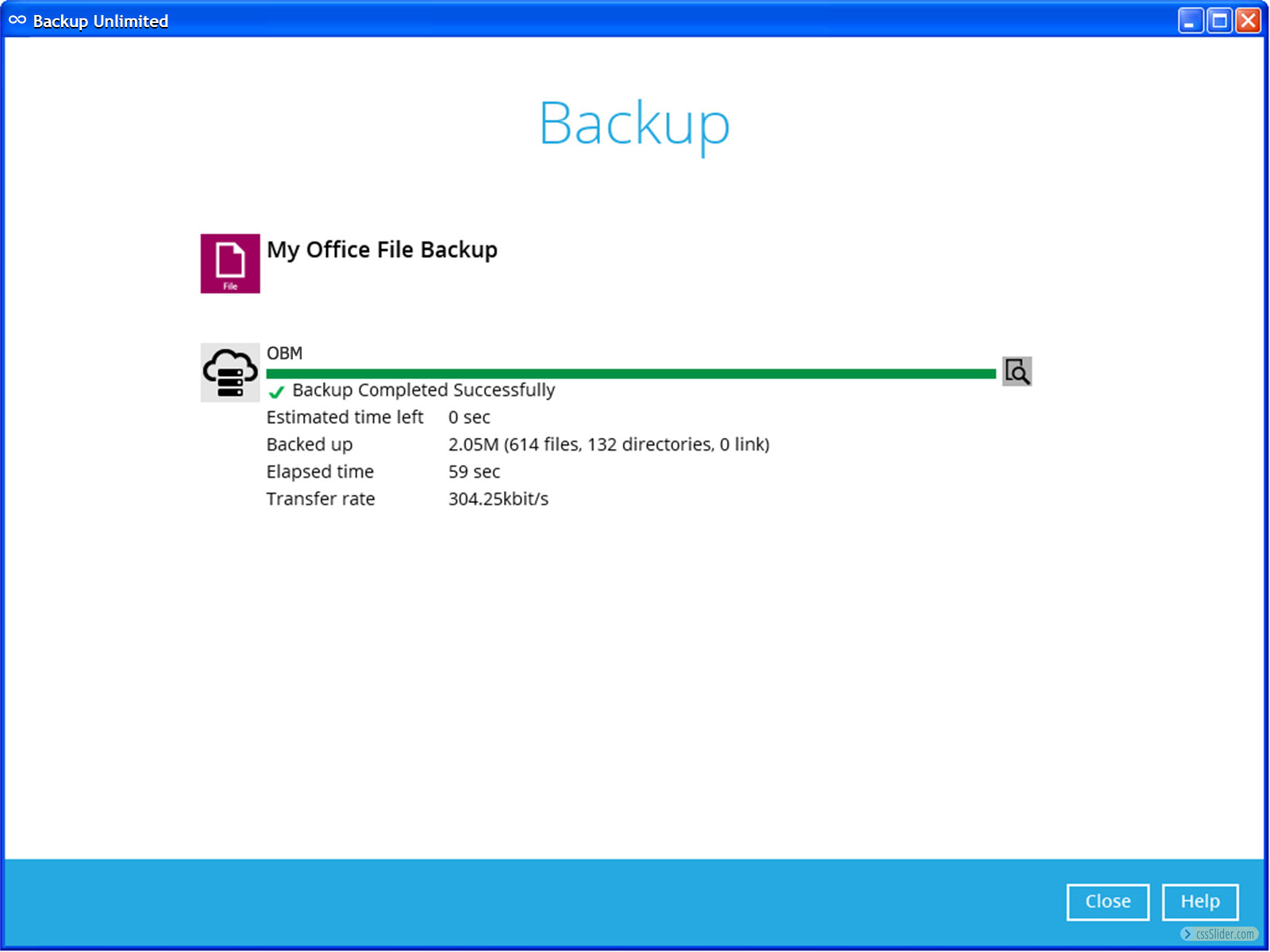Screen dimensions: 1270x952
Task: Click the green completed progress bar
Action: (x=631, y=374)
